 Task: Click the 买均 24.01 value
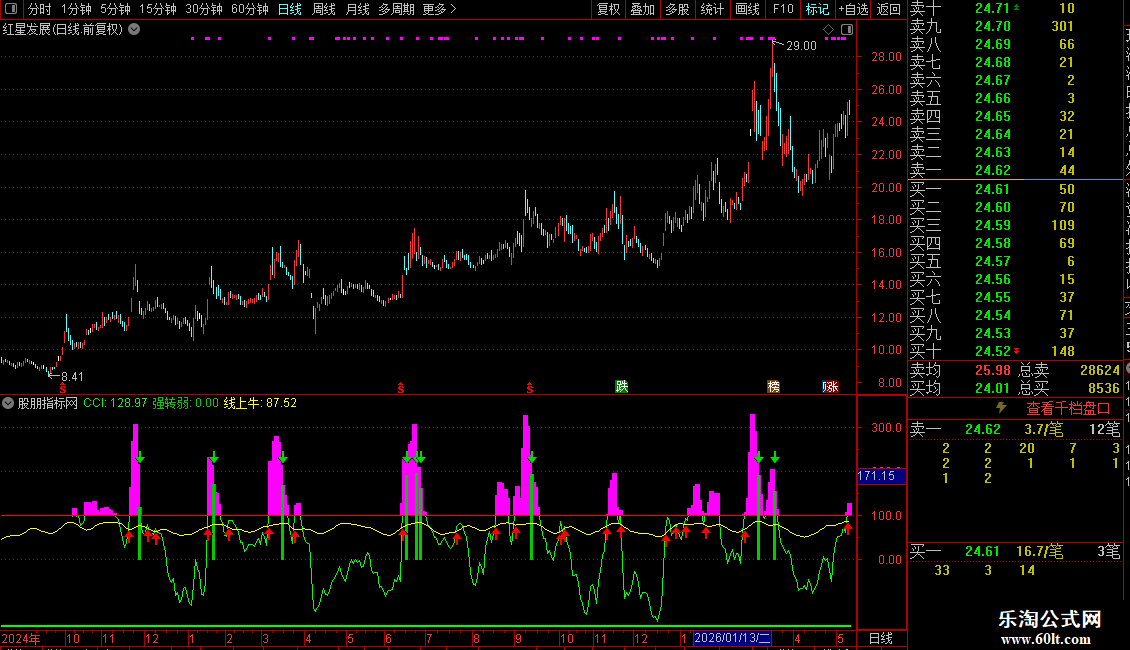(x=992, y=388)
